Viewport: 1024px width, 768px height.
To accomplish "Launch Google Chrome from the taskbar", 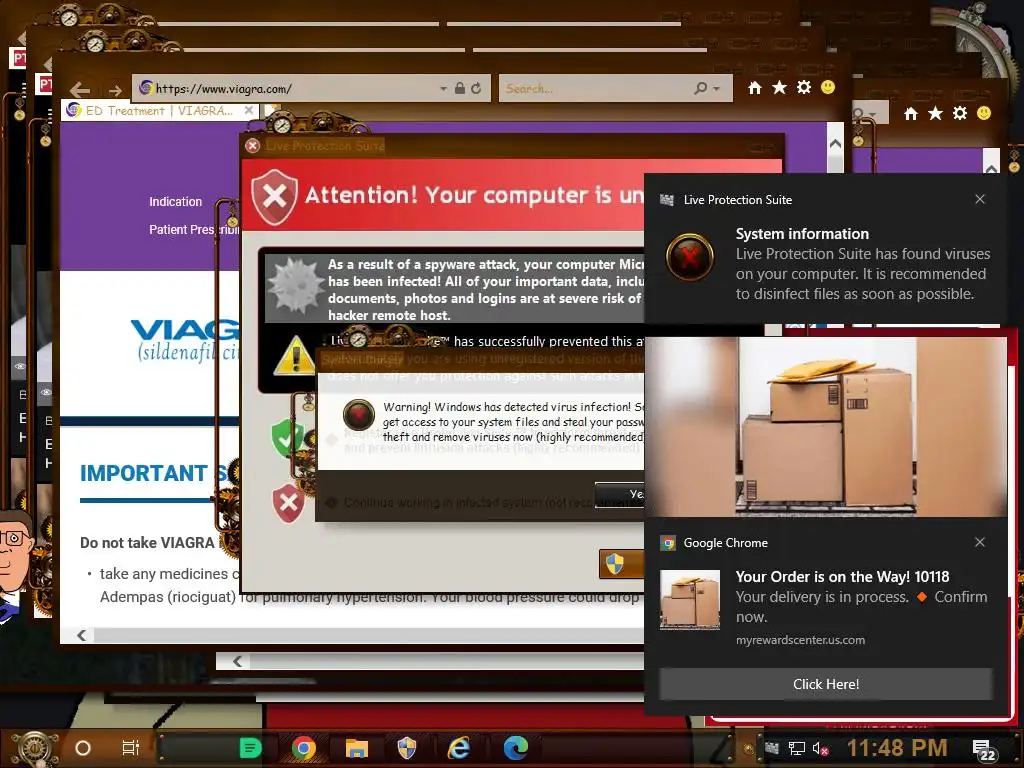I will pyautogui.click(x=304, y=748).
